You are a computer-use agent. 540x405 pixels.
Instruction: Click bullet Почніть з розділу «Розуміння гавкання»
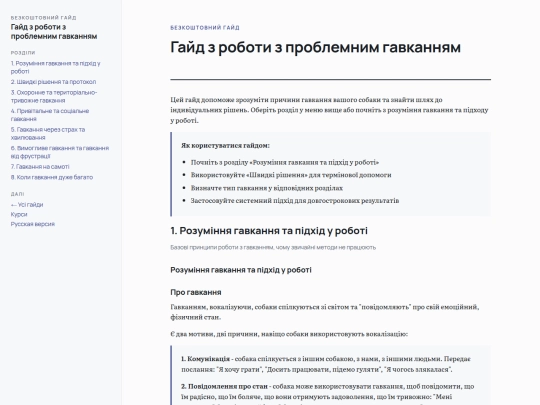[x=285, y=162]
